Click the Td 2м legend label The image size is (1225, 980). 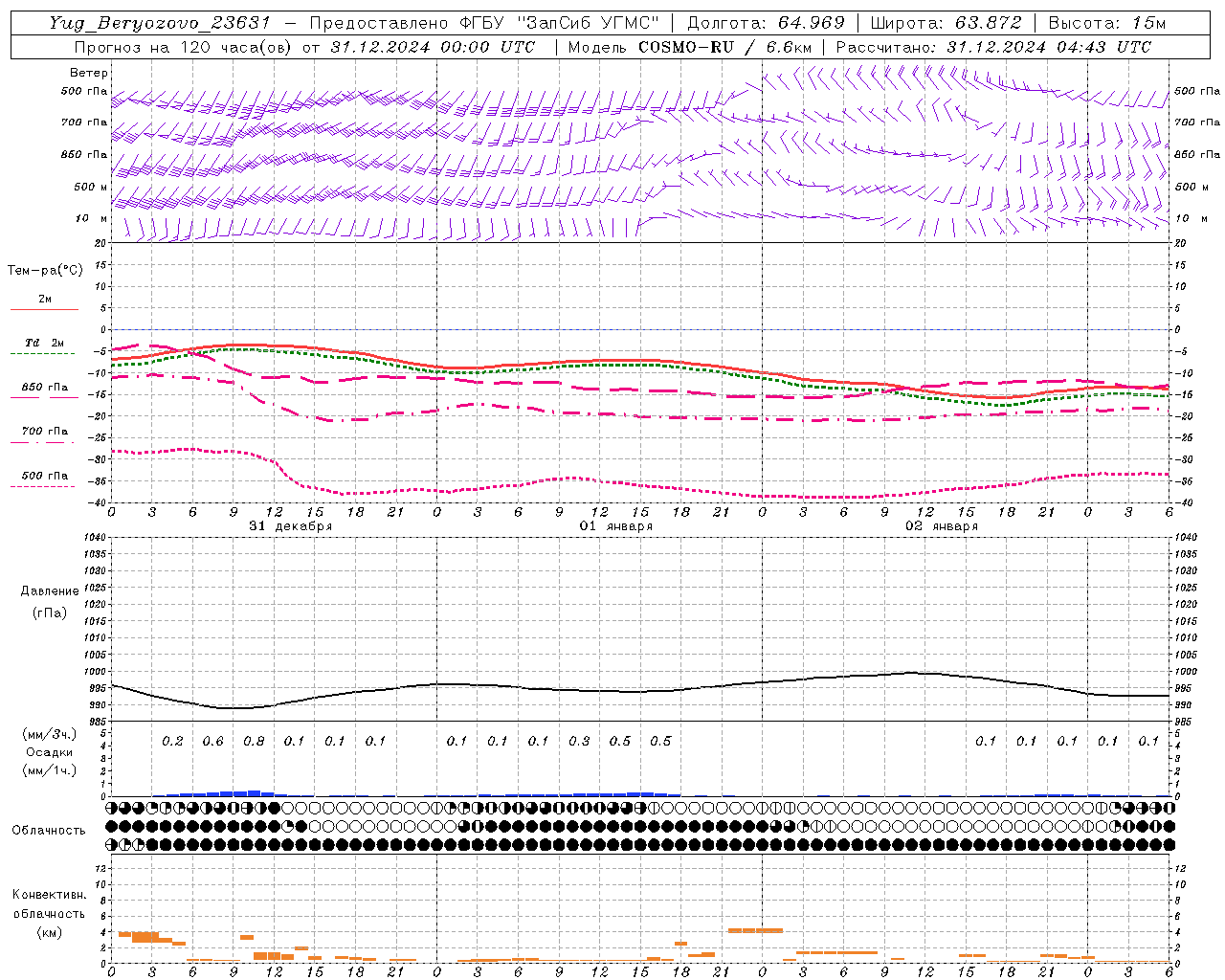[x=45, y=343]
